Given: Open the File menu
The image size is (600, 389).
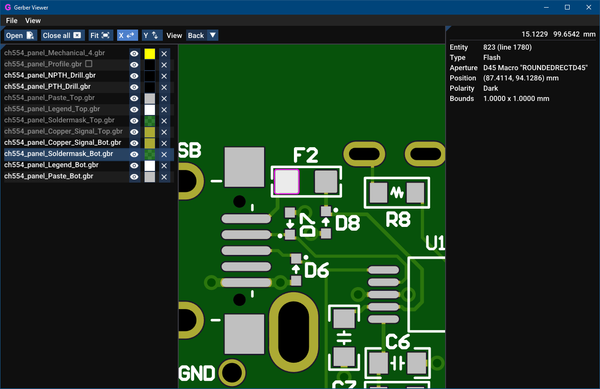Looking at the screenshot, I should (x=11, y=21).
